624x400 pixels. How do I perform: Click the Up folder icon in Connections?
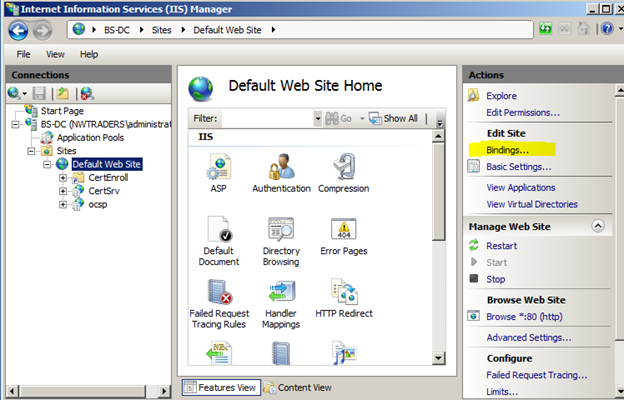62,94
